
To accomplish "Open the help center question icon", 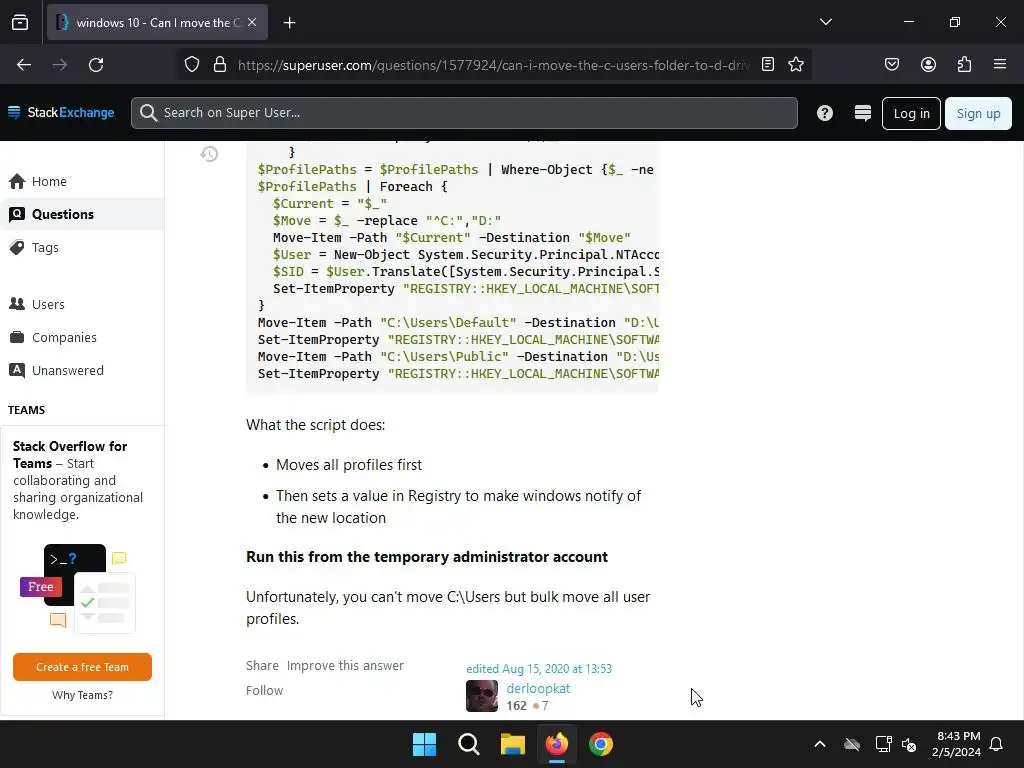I will point(825,113).
